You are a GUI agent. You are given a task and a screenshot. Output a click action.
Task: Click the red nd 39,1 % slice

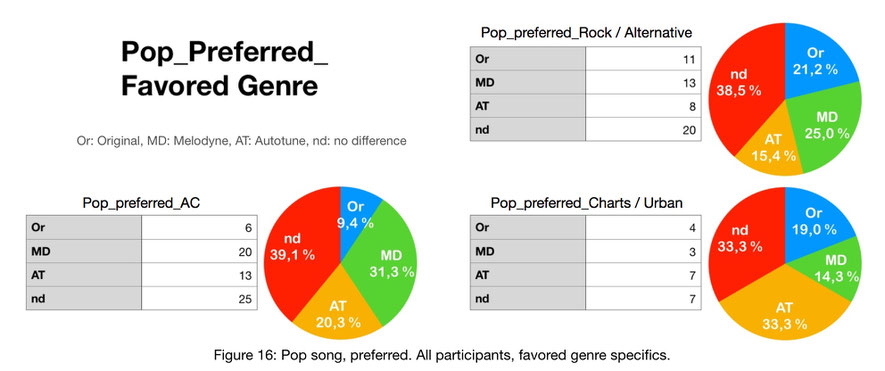(296, 248)
